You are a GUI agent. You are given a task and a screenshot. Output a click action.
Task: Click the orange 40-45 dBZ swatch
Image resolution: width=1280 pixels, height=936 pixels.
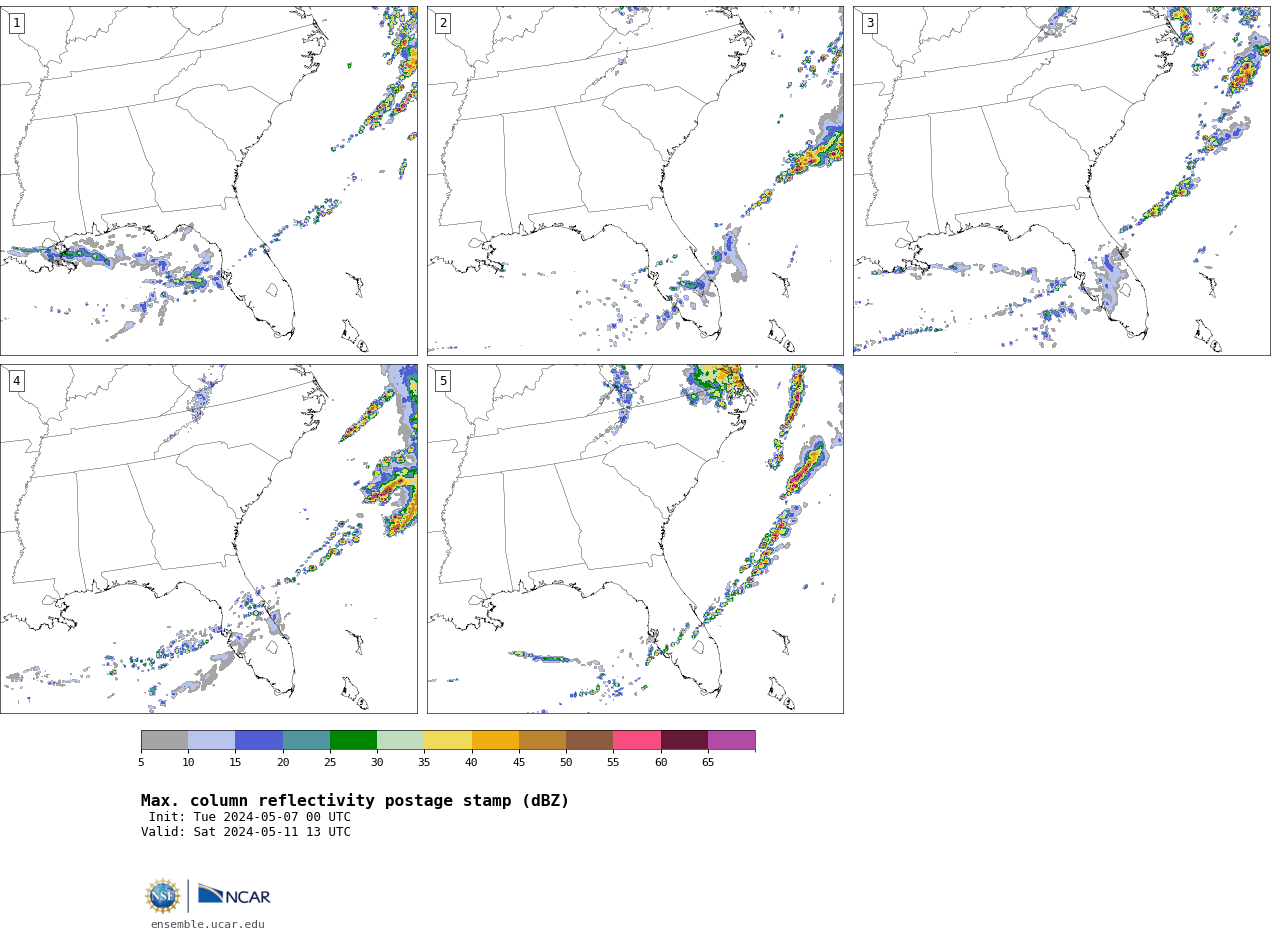495,740
